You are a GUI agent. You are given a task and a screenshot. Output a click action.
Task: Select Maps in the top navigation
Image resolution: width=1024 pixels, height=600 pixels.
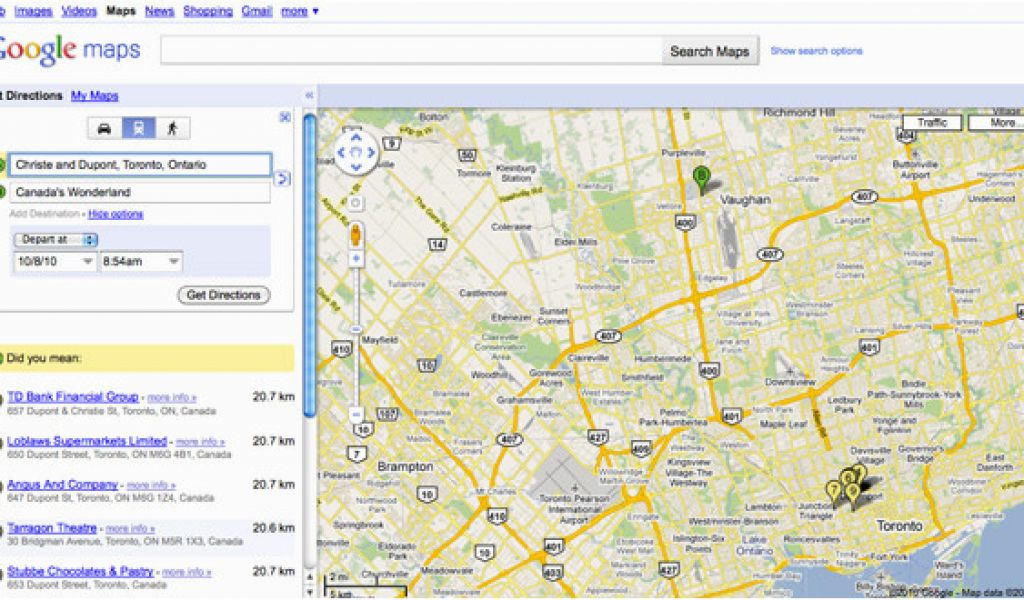(x=121, y=11)
